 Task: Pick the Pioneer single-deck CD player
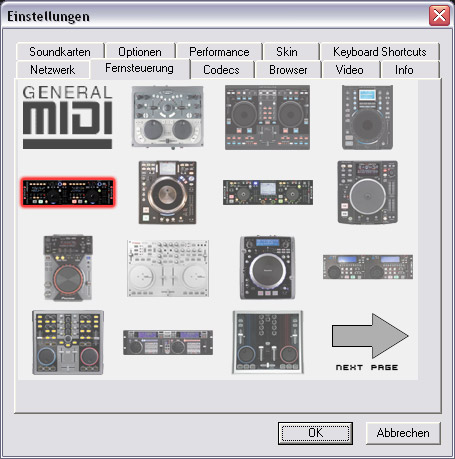68,268
